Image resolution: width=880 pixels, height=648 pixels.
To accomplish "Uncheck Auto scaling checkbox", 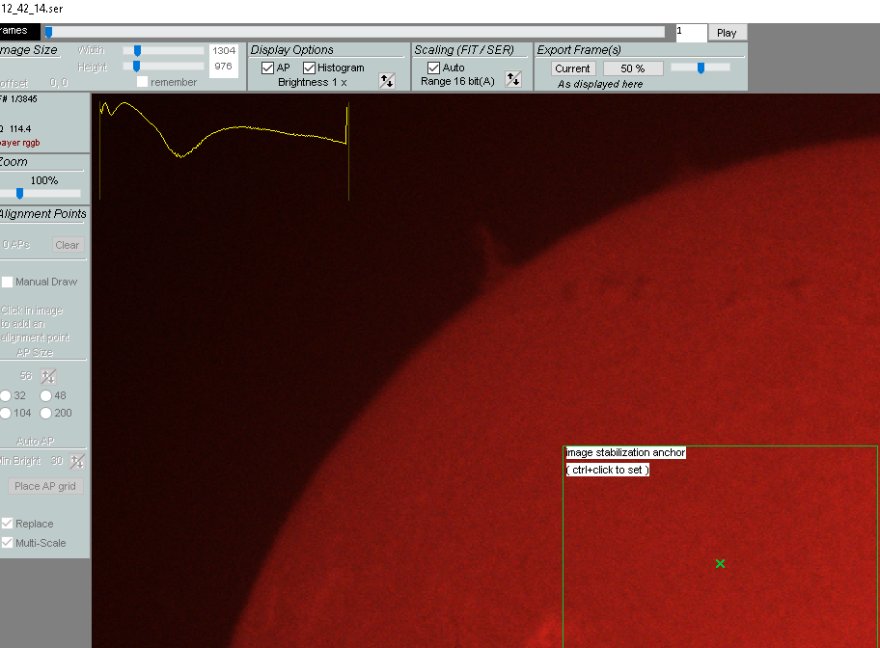I will tap(434, 68).
